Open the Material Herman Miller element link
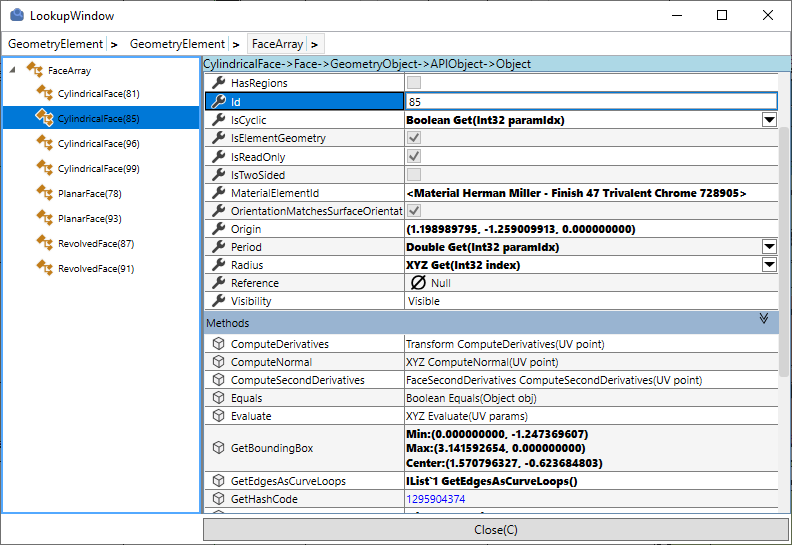This screenshot has width=792, height=545. [576, 193]
